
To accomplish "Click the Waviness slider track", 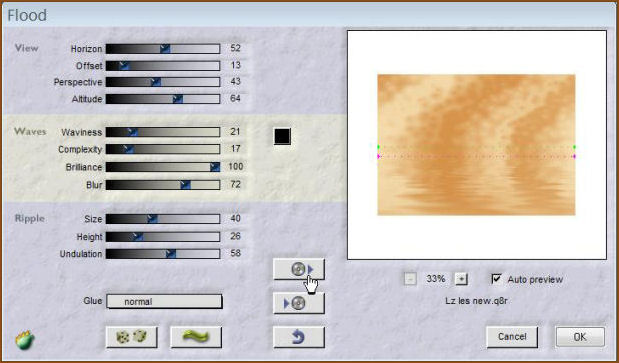I will [163, 132].
